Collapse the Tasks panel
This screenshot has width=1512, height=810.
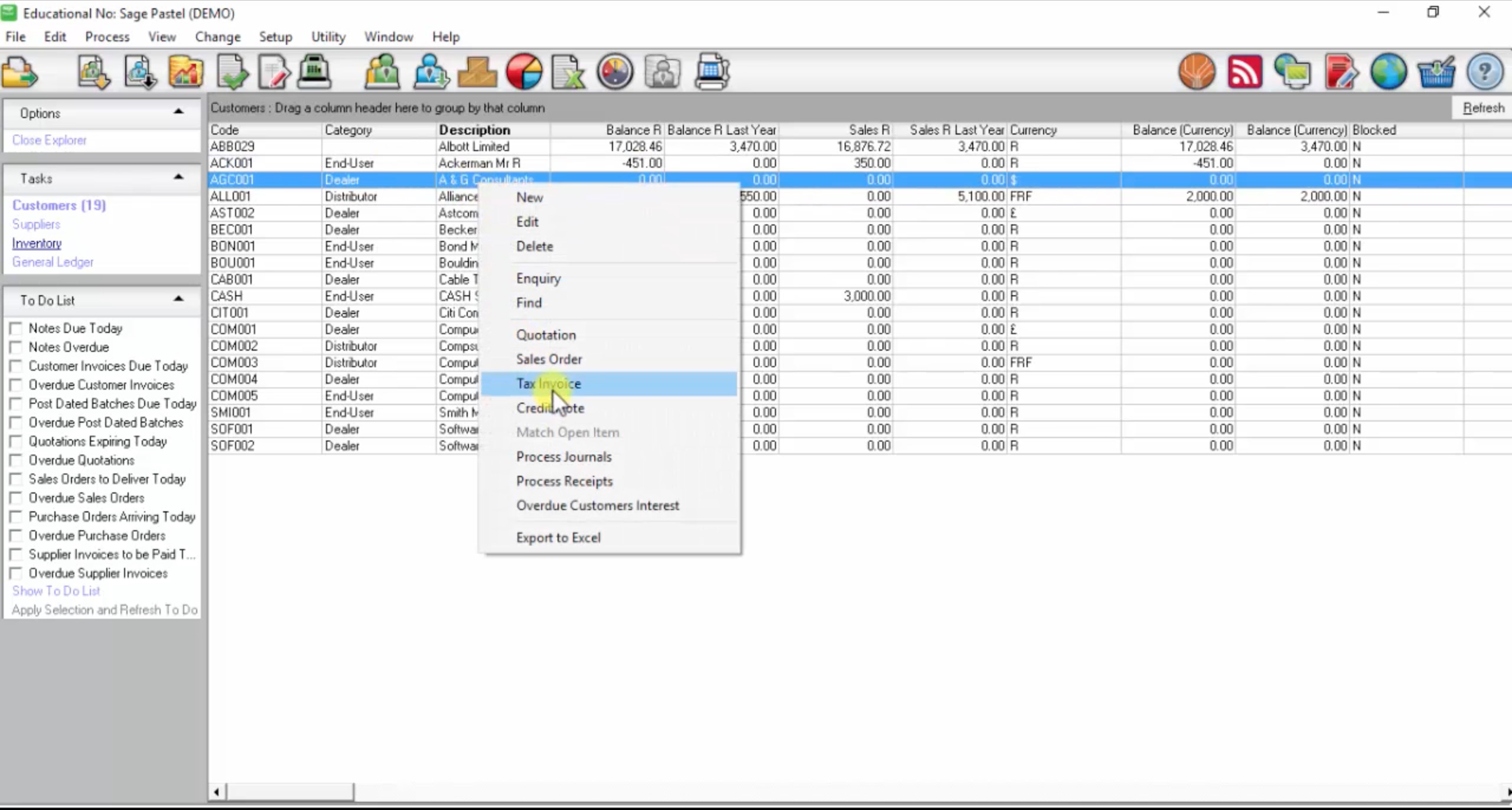click(178, 177)
